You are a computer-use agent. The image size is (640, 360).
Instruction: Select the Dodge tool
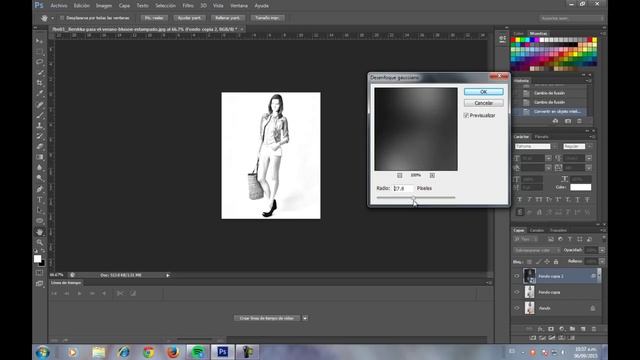40,178
